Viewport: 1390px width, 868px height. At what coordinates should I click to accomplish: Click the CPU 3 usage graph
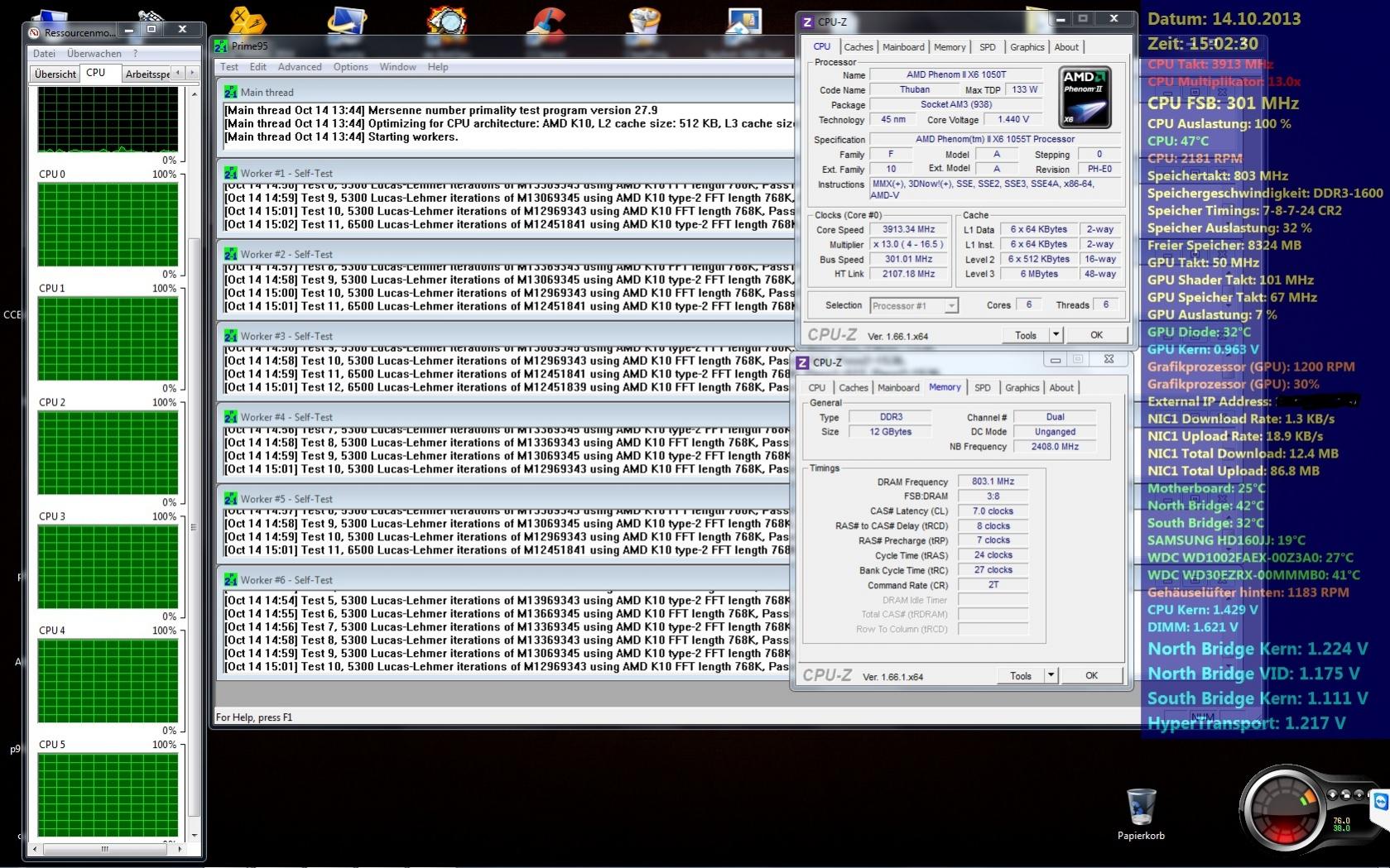[108, 568]
